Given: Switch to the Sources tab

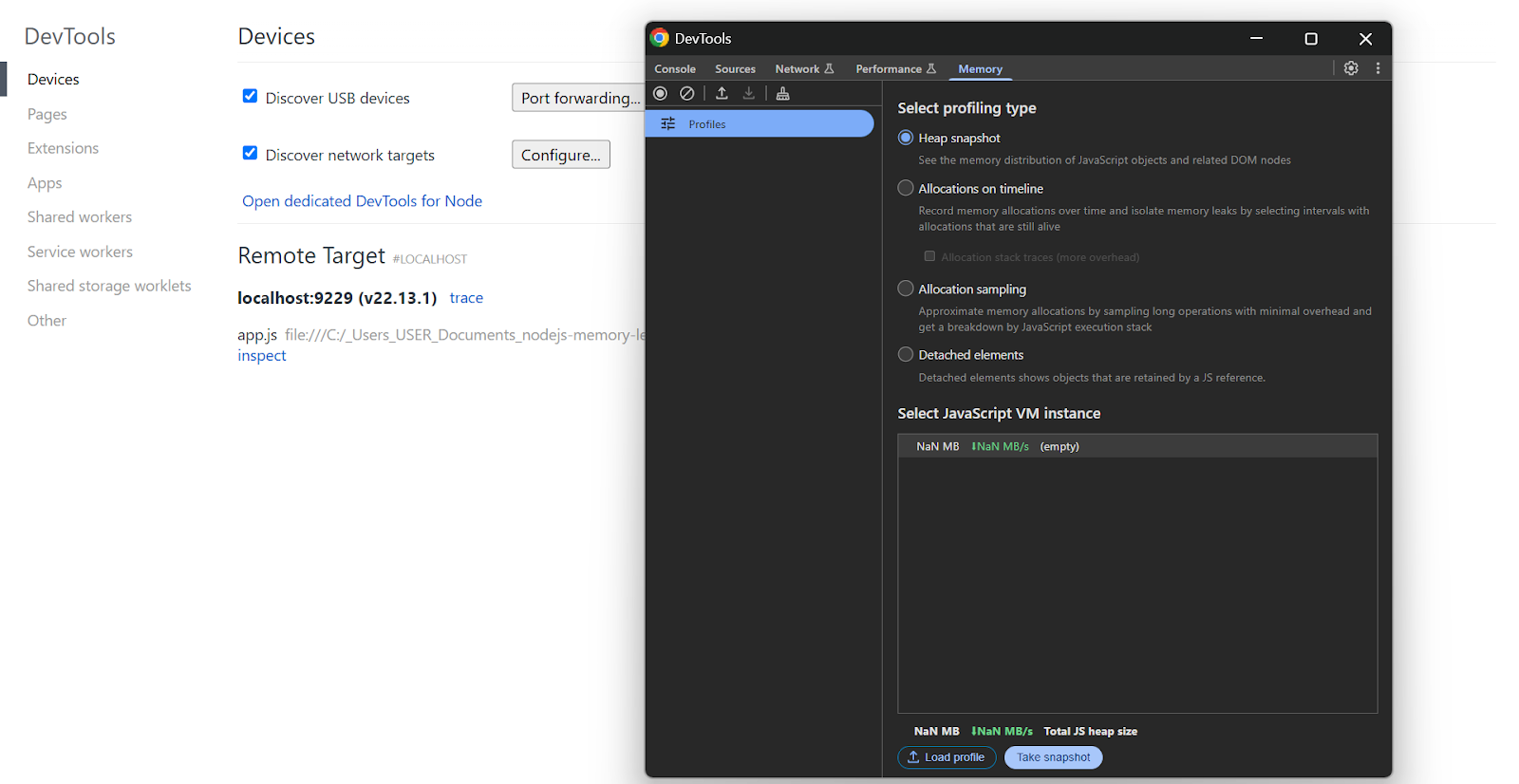Looking at the screenshot, I should tap(735, 68).
